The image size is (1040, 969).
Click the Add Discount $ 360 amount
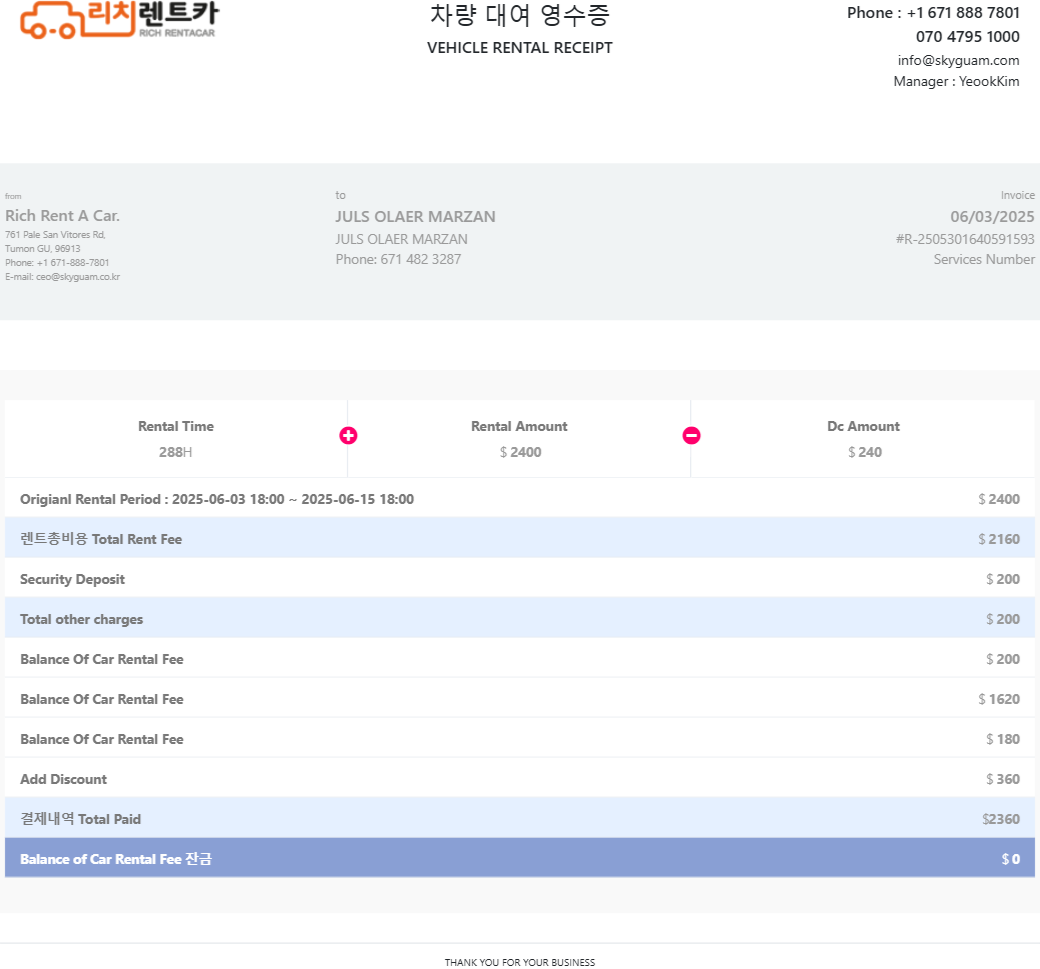click(x=1003, y=779)
